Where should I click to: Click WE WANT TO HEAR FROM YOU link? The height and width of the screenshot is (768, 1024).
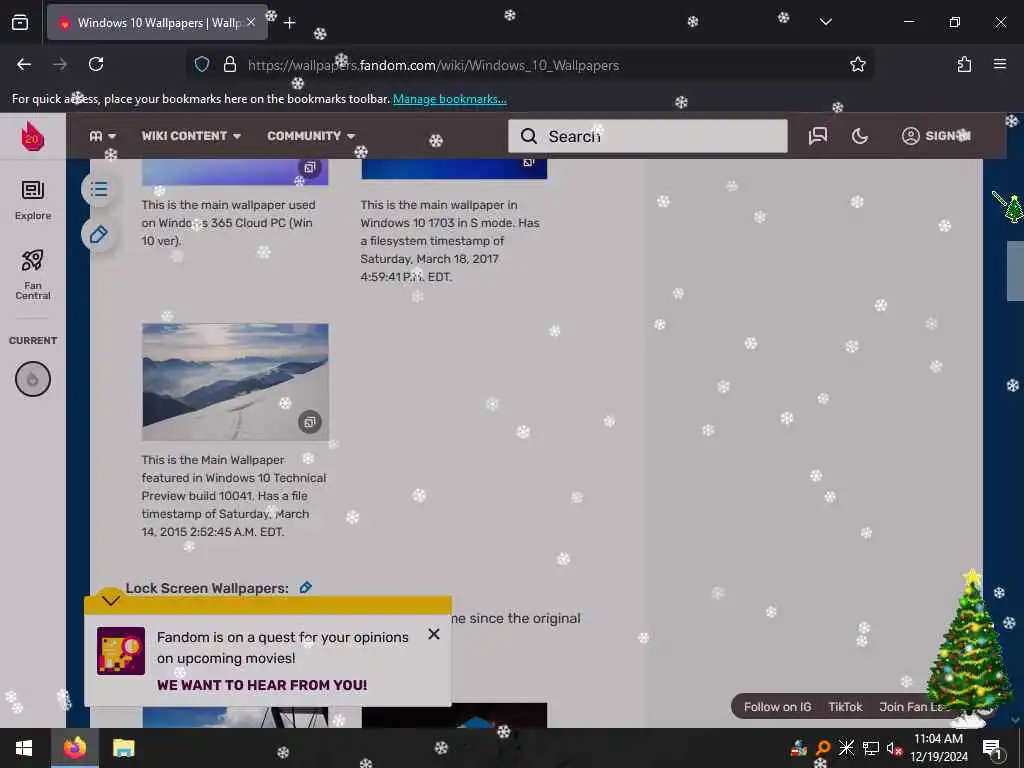(262, 685)
